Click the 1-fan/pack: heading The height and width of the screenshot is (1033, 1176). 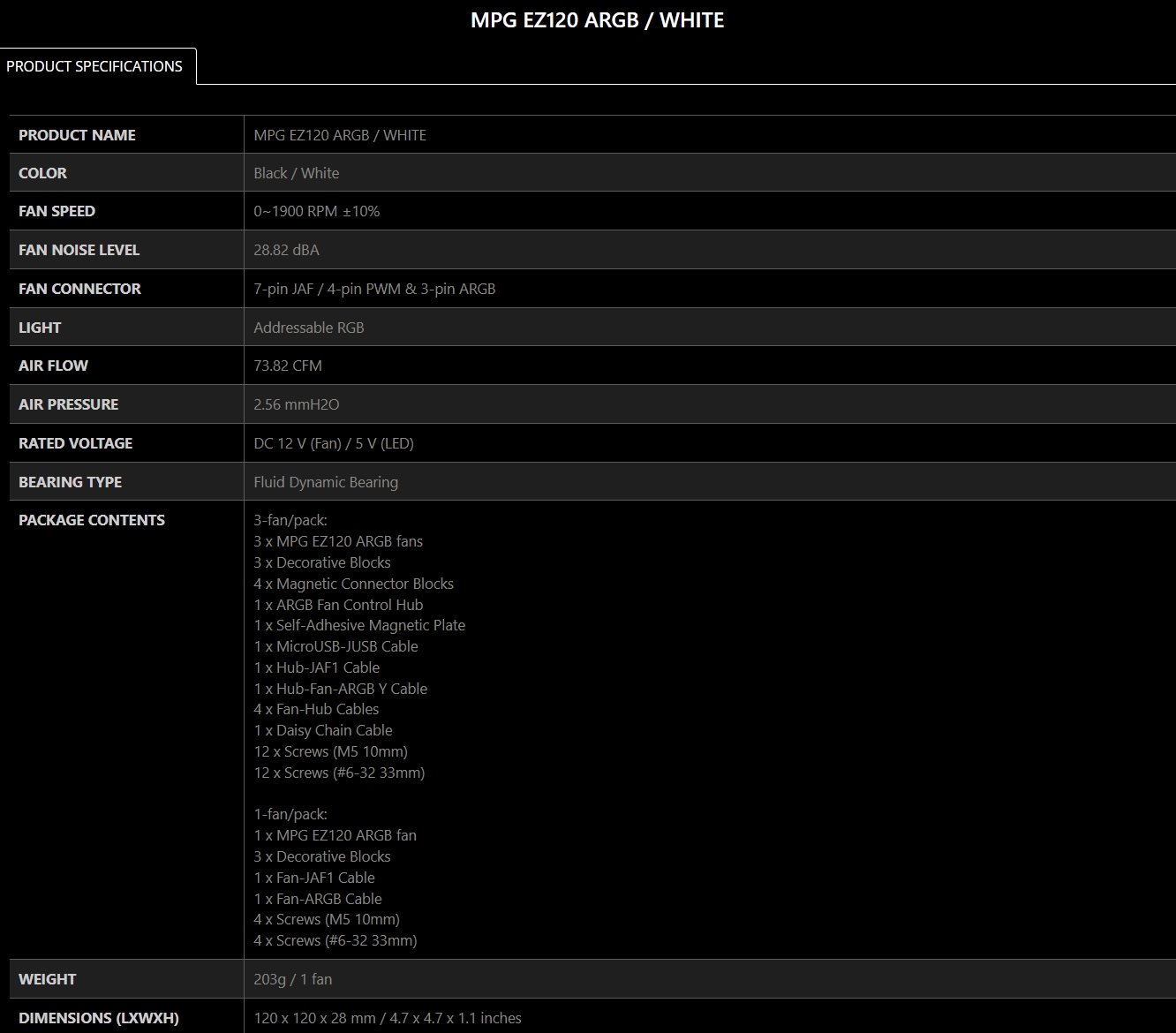(x=290, y=814)
